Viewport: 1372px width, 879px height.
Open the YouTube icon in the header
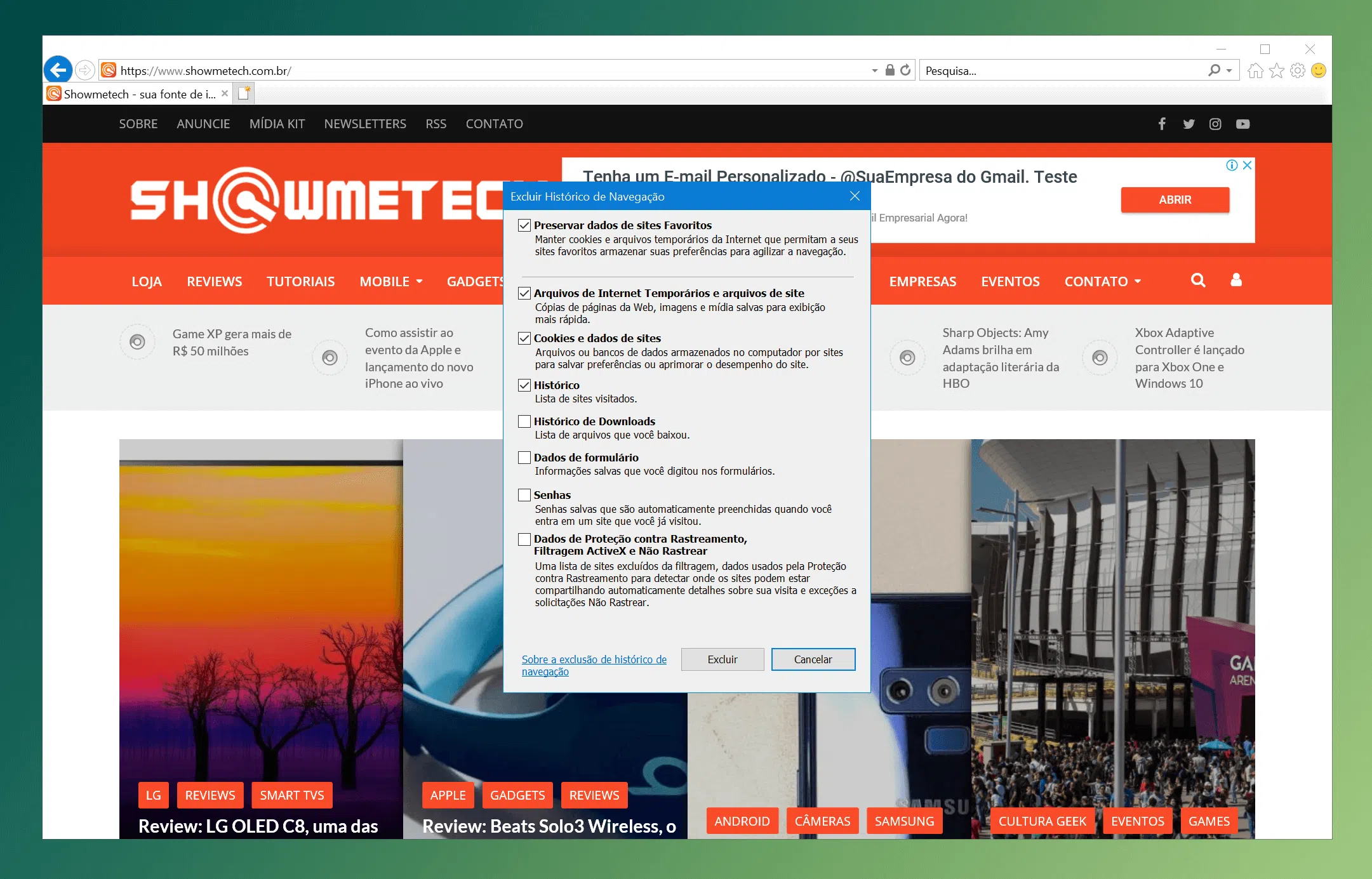1242,124
